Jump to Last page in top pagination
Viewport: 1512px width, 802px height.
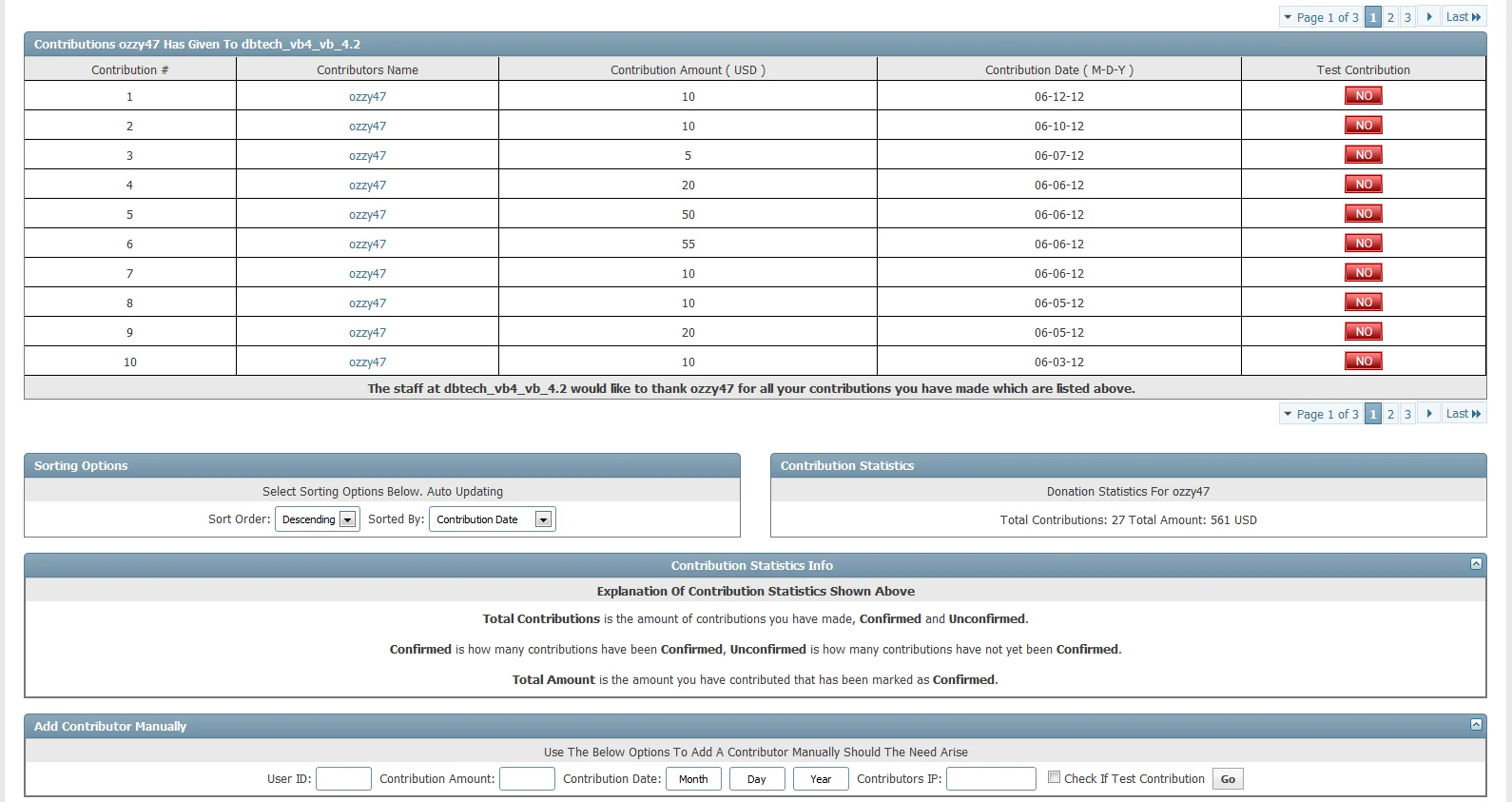pyautogui.click(x=1464, y=17)
